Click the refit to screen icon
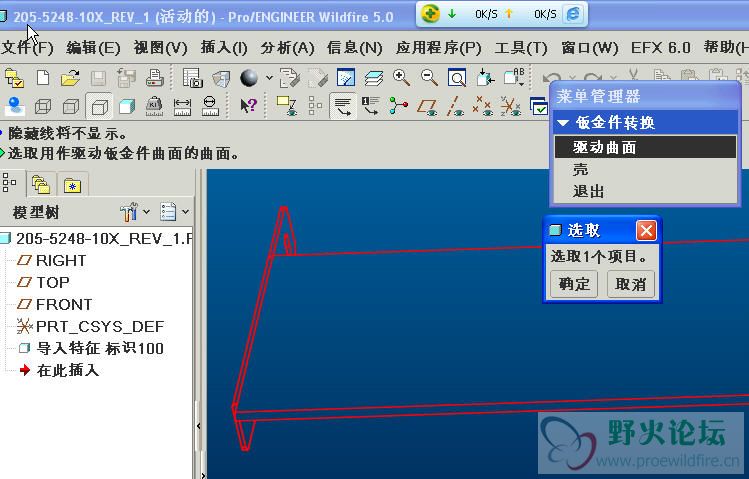 point(457,78)
